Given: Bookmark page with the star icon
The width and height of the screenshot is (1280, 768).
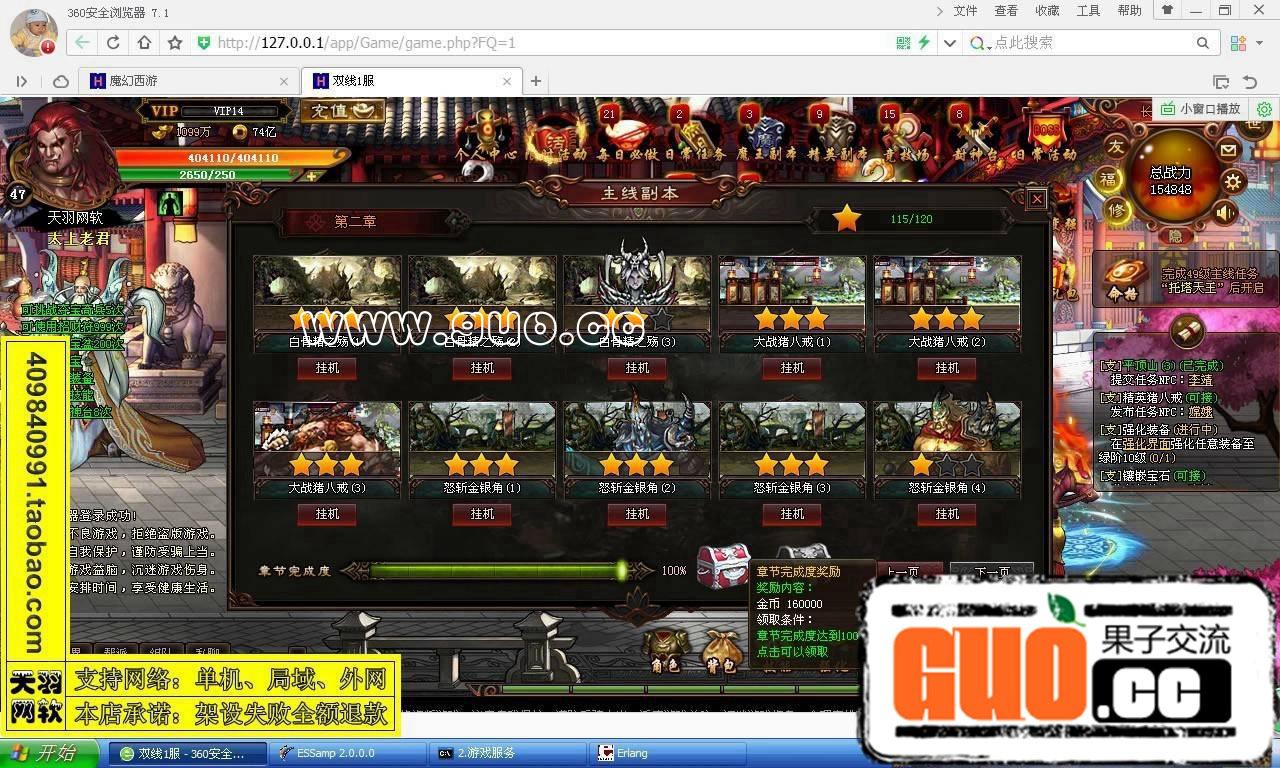Looking at the screenshot, I should pyautogui.click(x=175, y=43).
